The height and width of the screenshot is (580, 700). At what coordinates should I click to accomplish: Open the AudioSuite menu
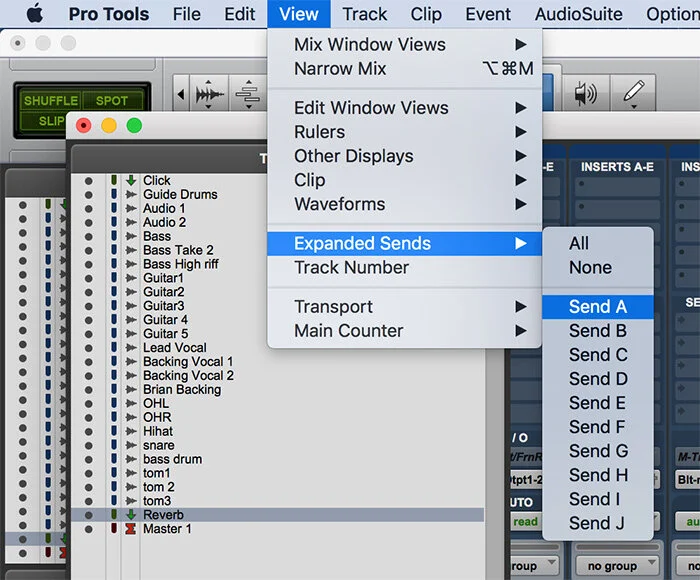pos(579,14)
